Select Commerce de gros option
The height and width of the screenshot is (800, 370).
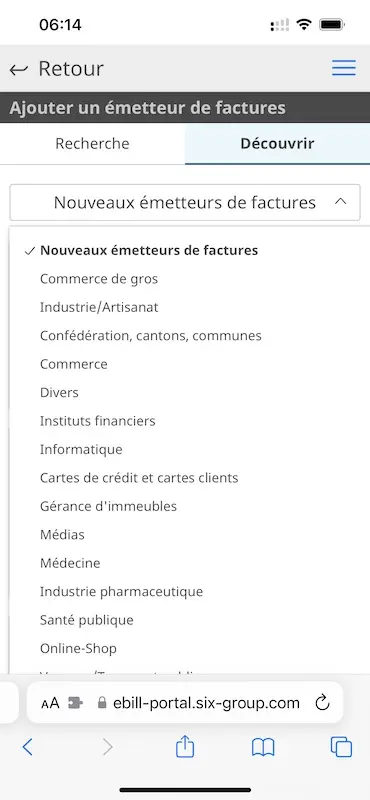(x=99, y=279)
